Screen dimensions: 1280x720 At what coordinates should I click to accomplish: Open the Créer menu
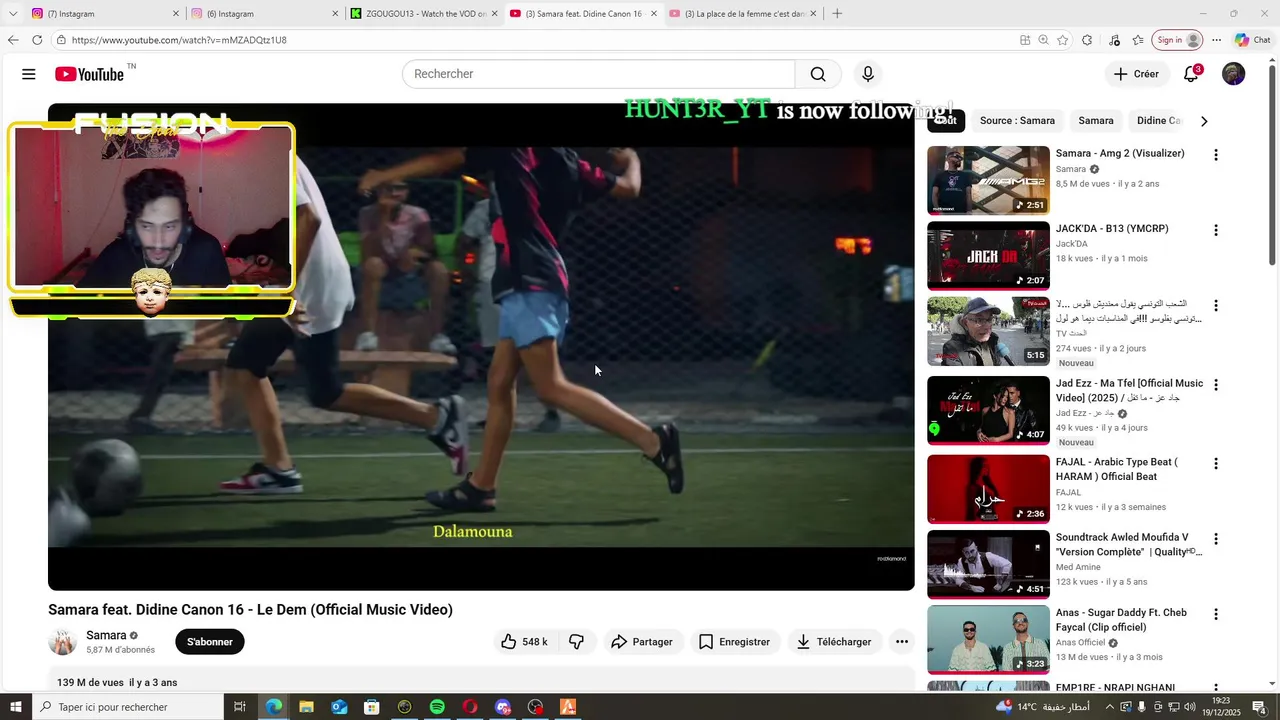1136,74
